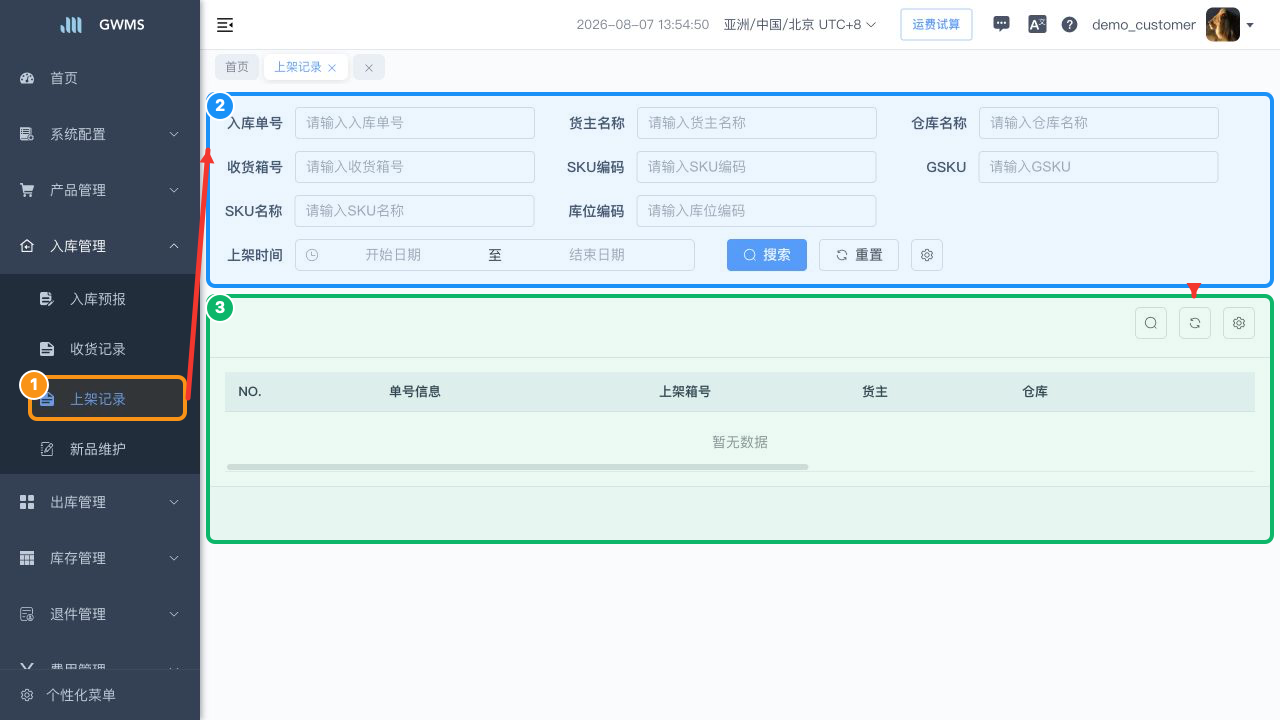
Task: Open the user menu caret beside avatar
Action: point(1250,25)
